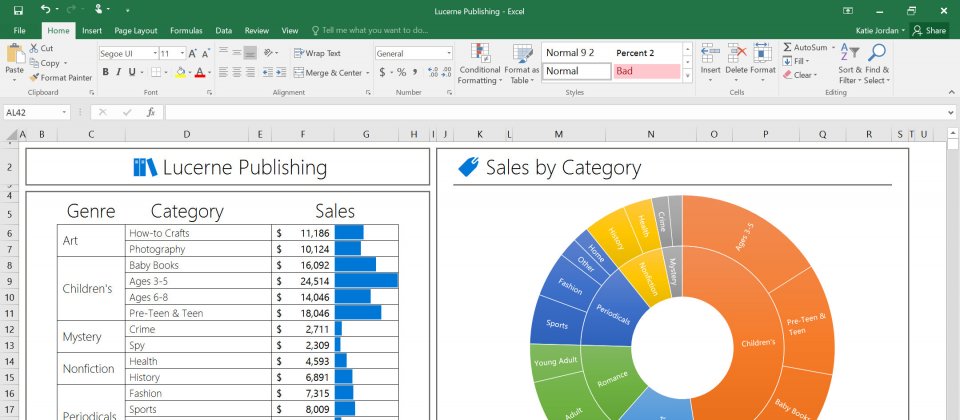Image resolution: width=960 pixels, height=420 pixels.
Task: Open the font size 11 dropdown
Action: pyautogui.click(x=182, y=54)
